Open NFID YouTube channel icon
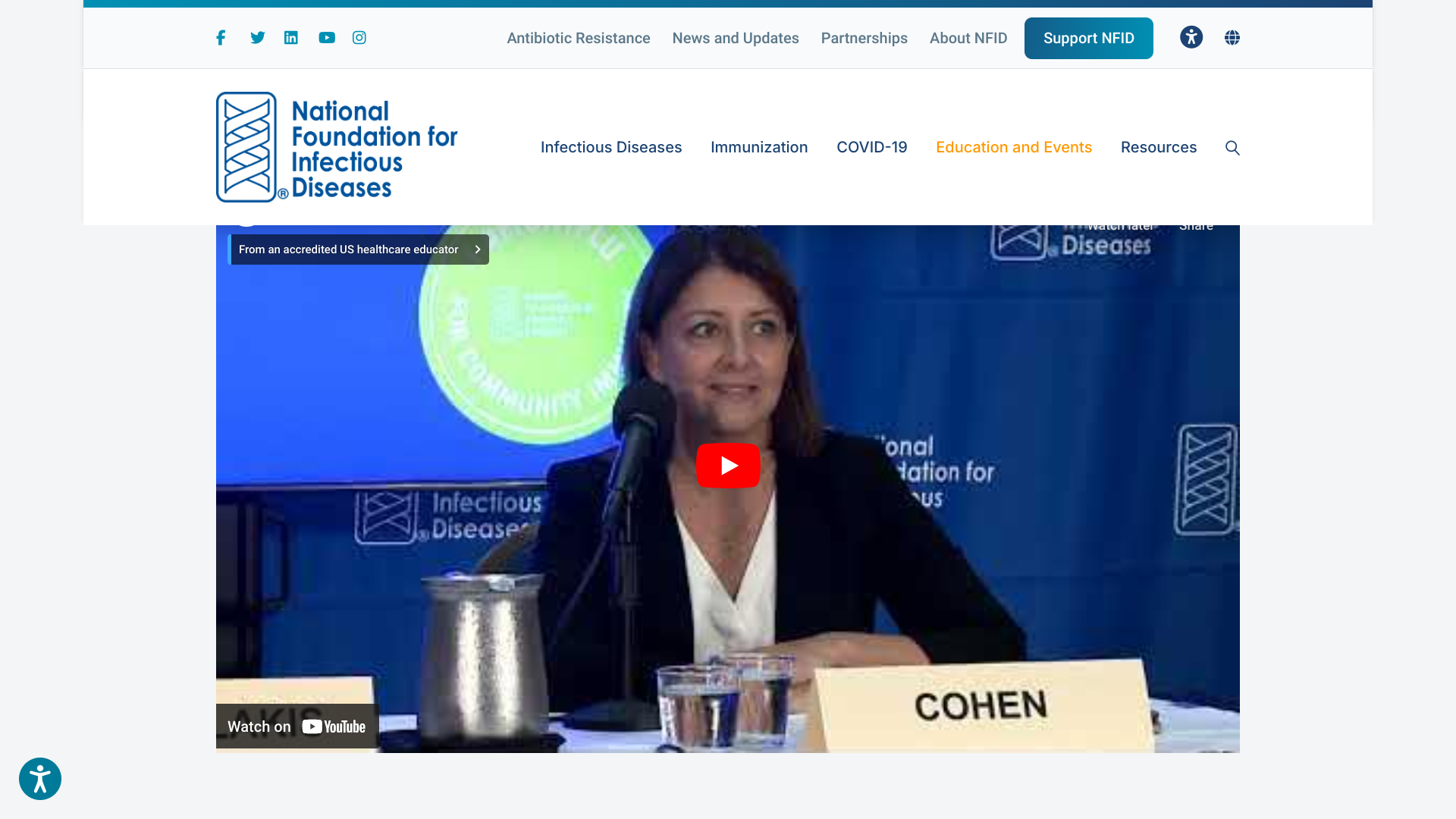Image resolution: width=1456 pixels, height=819 pixels. coord(327,38)
